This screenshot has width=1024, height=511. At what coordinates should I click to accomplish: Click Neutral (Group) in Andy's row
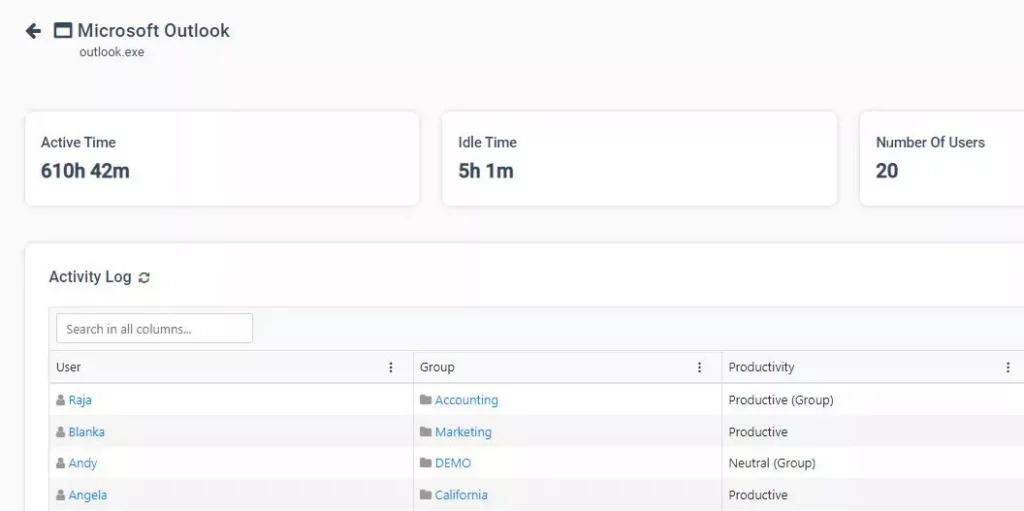point(772,463)
